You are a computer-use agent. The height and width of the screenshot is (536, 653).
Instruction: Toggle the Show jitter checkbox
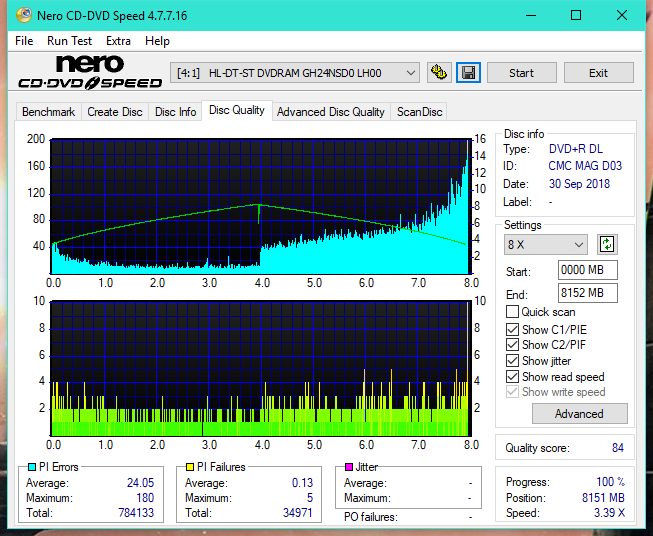[512, 360]
